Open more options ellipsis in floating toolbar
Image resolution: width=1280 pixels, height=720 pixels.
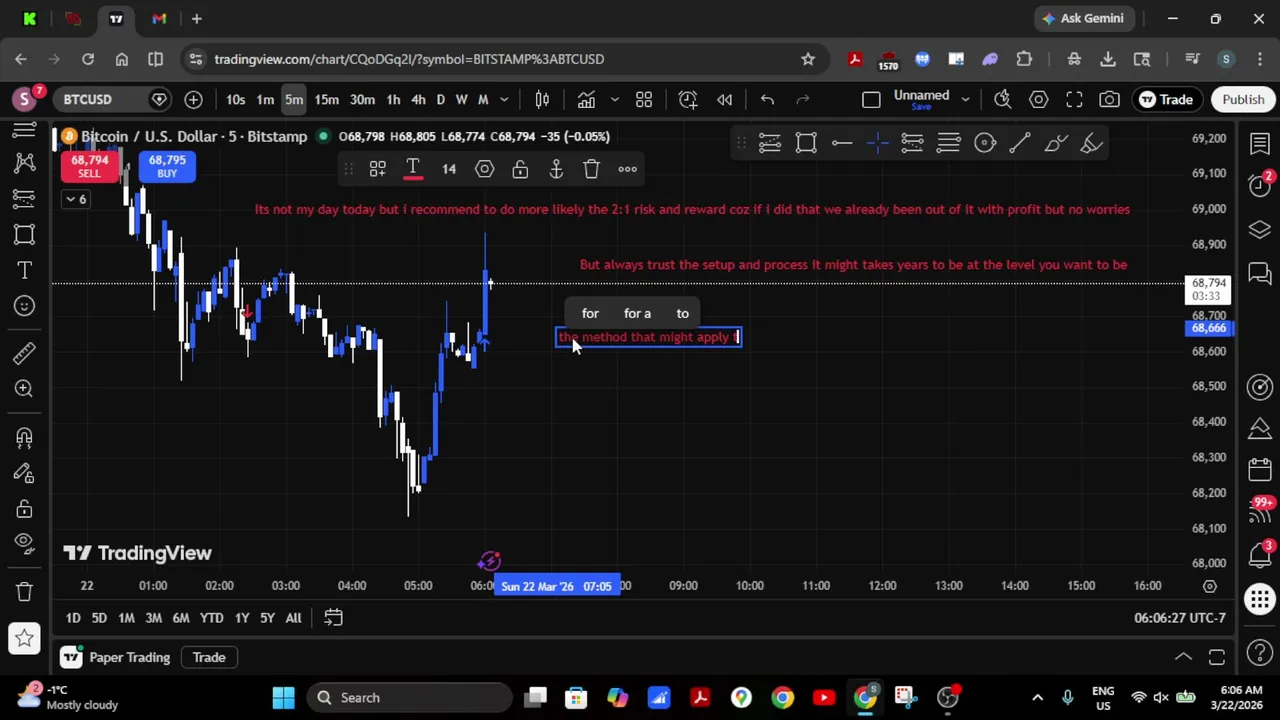[x=628, y=169]
